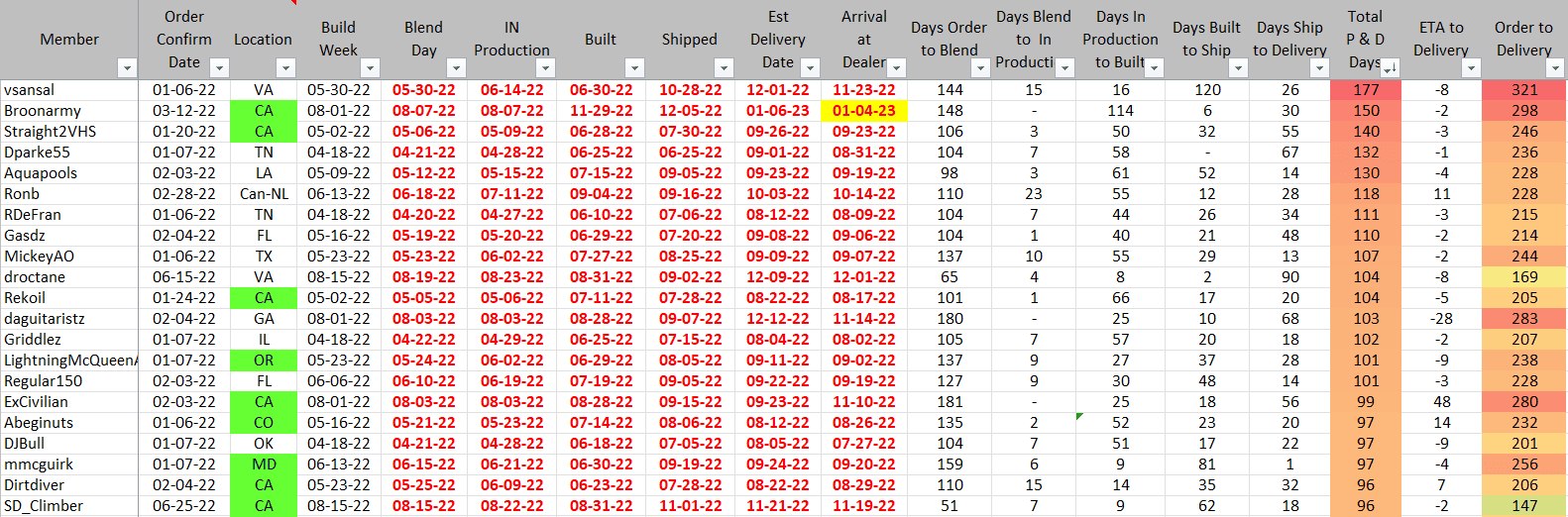Open the Build Week filter dropdown

click(370, 68)
